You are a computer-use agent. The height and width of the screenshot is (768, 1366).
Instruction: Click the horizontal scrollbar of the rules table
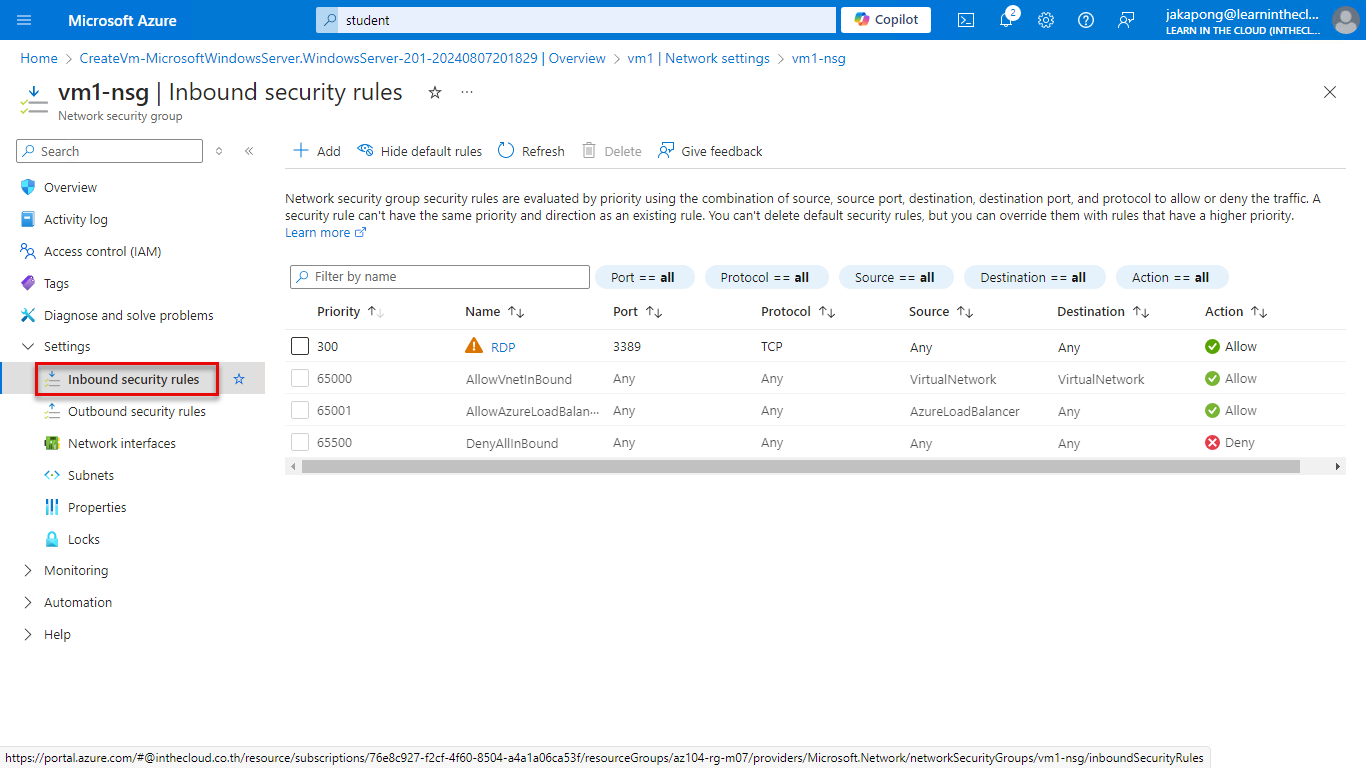click(800, 467)
